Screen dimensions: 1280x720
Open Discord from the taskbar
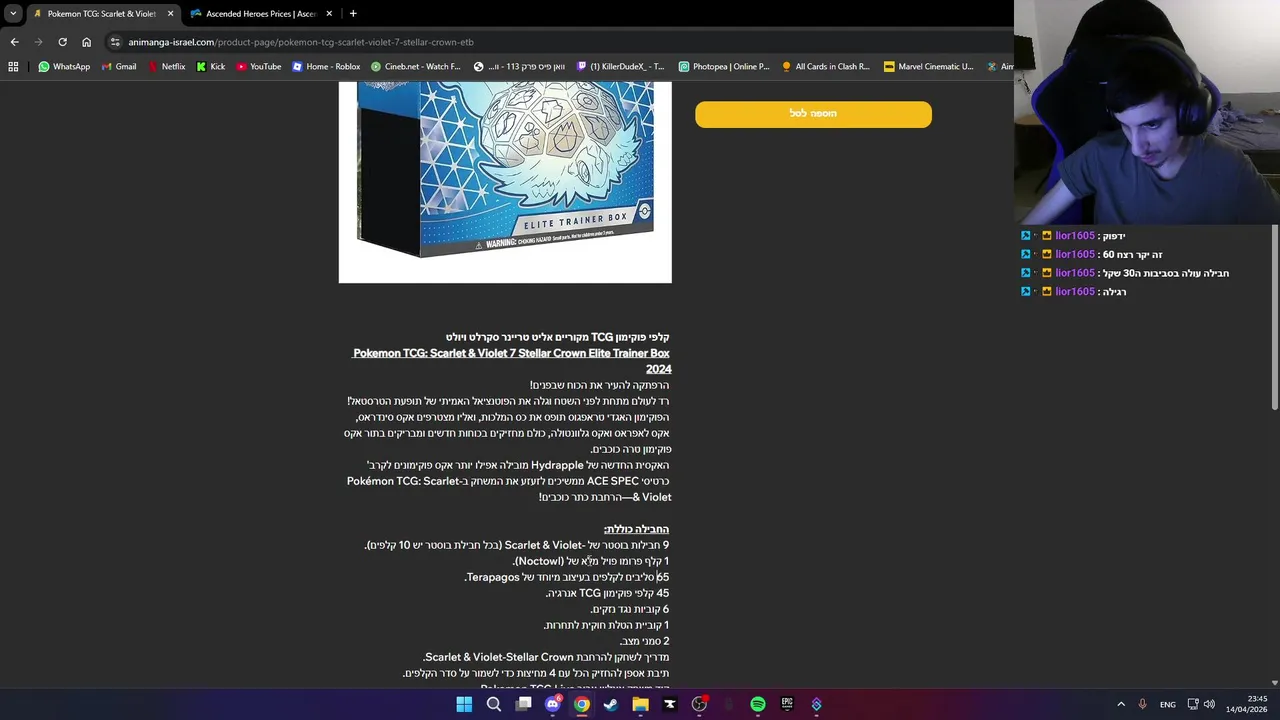[x=552, y=704]
